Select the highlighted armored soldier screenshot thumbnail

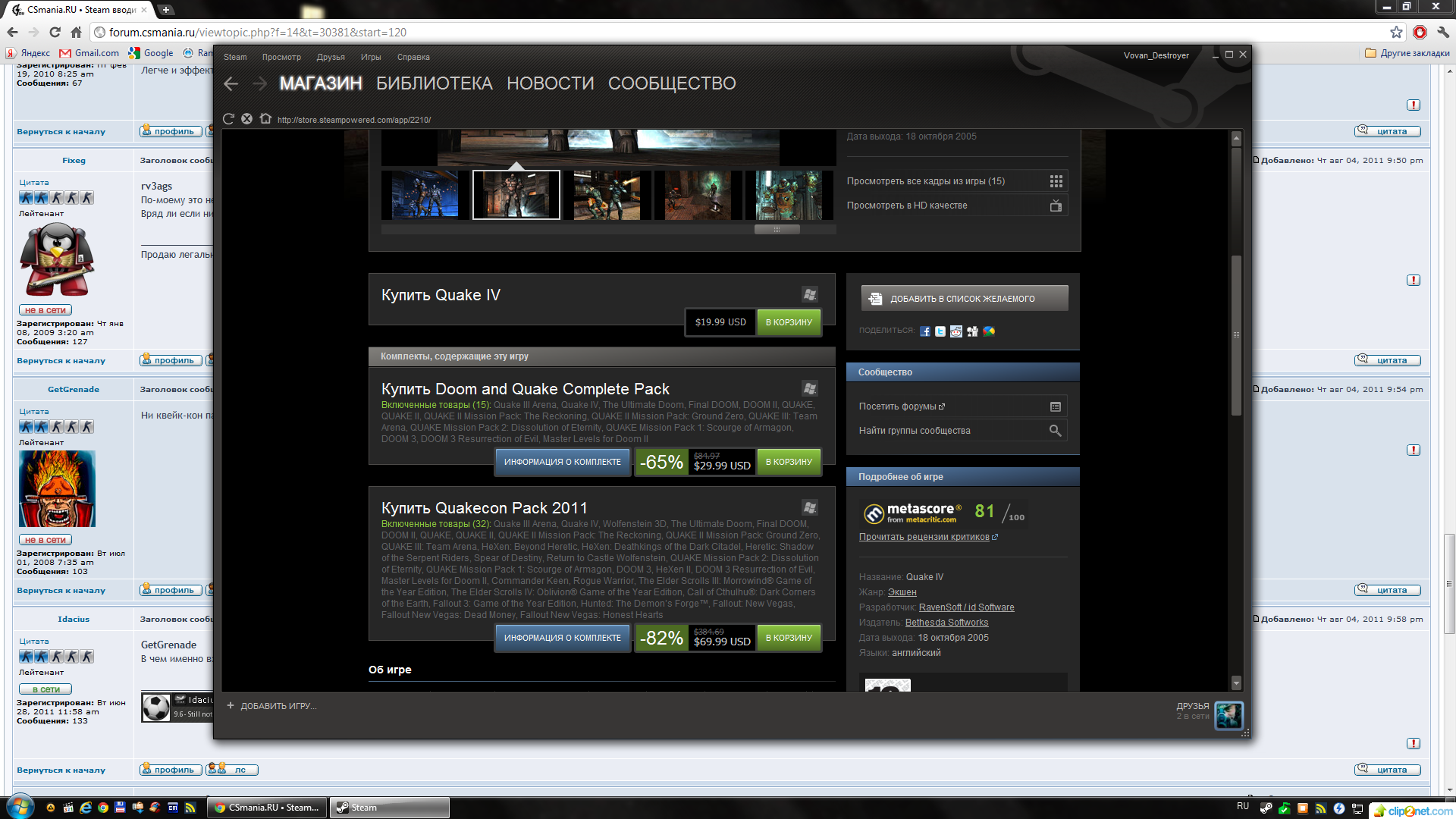pos(516,195)
